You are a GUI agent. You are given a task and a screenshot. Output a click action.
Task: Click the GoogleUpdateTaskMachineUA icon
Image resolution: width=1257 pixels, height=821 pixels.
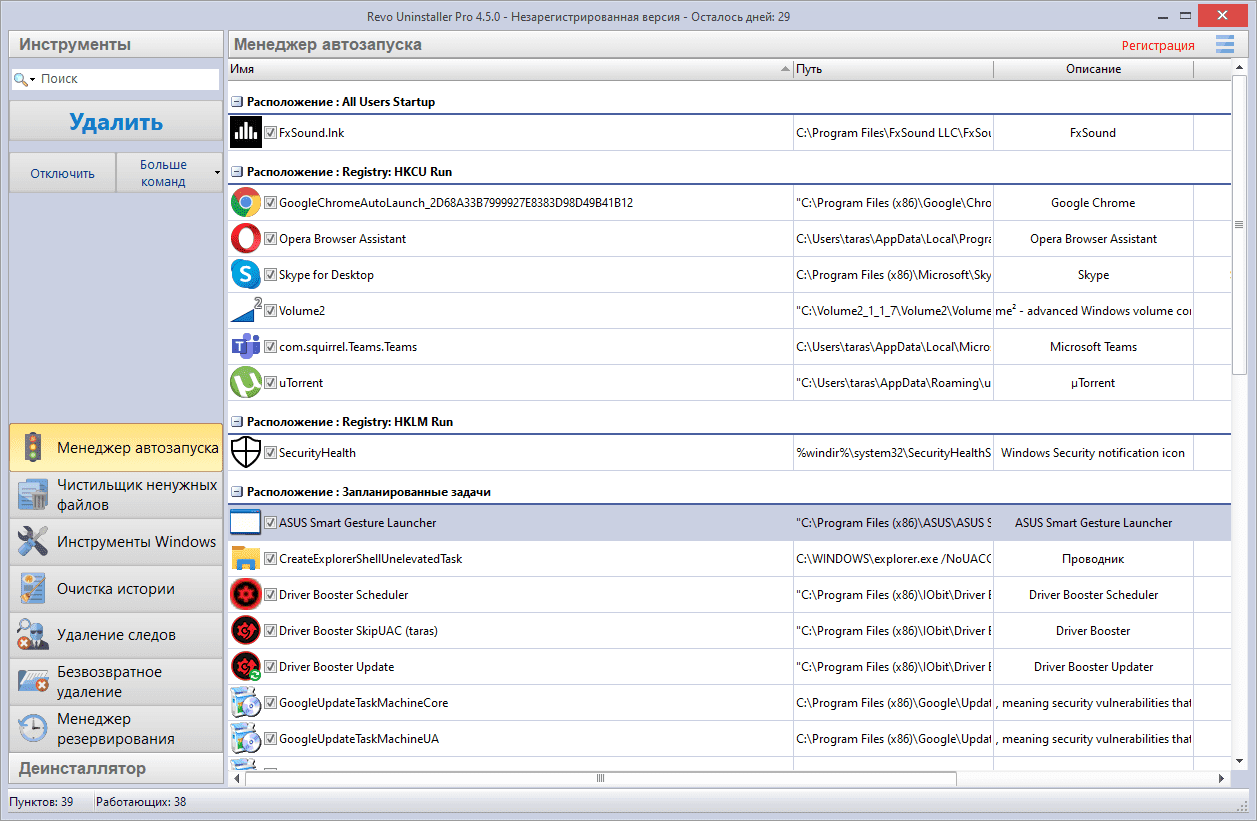245,739
